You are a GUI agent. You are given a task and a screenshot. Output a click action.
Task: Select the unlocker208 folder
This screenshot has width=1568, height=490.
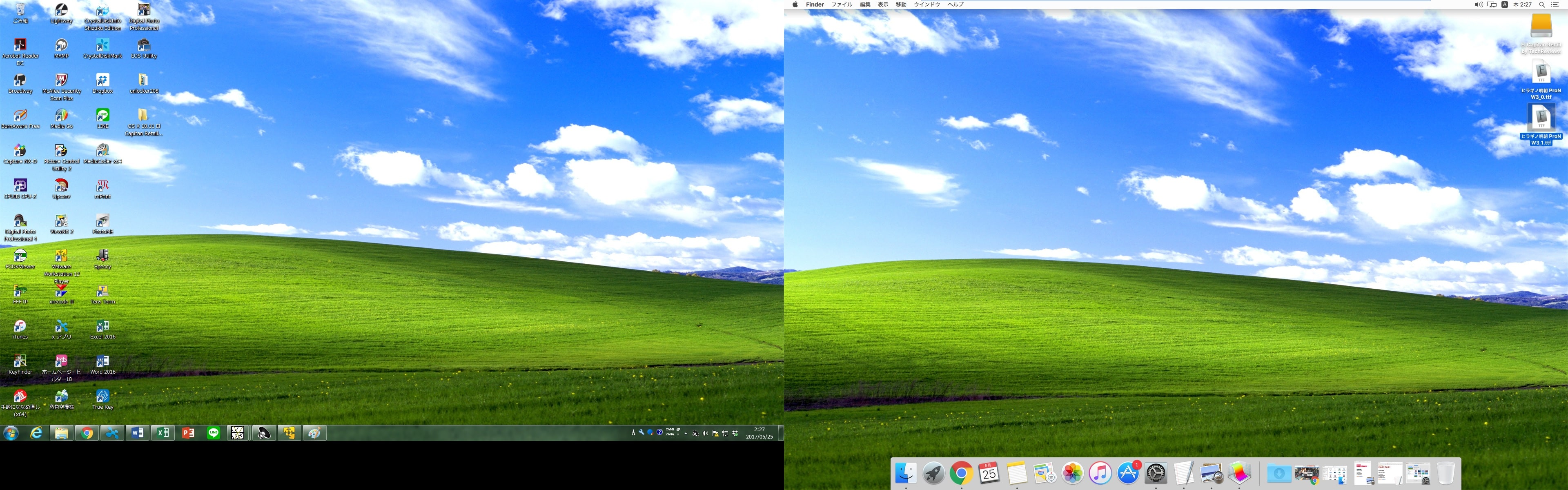point(144,84)
